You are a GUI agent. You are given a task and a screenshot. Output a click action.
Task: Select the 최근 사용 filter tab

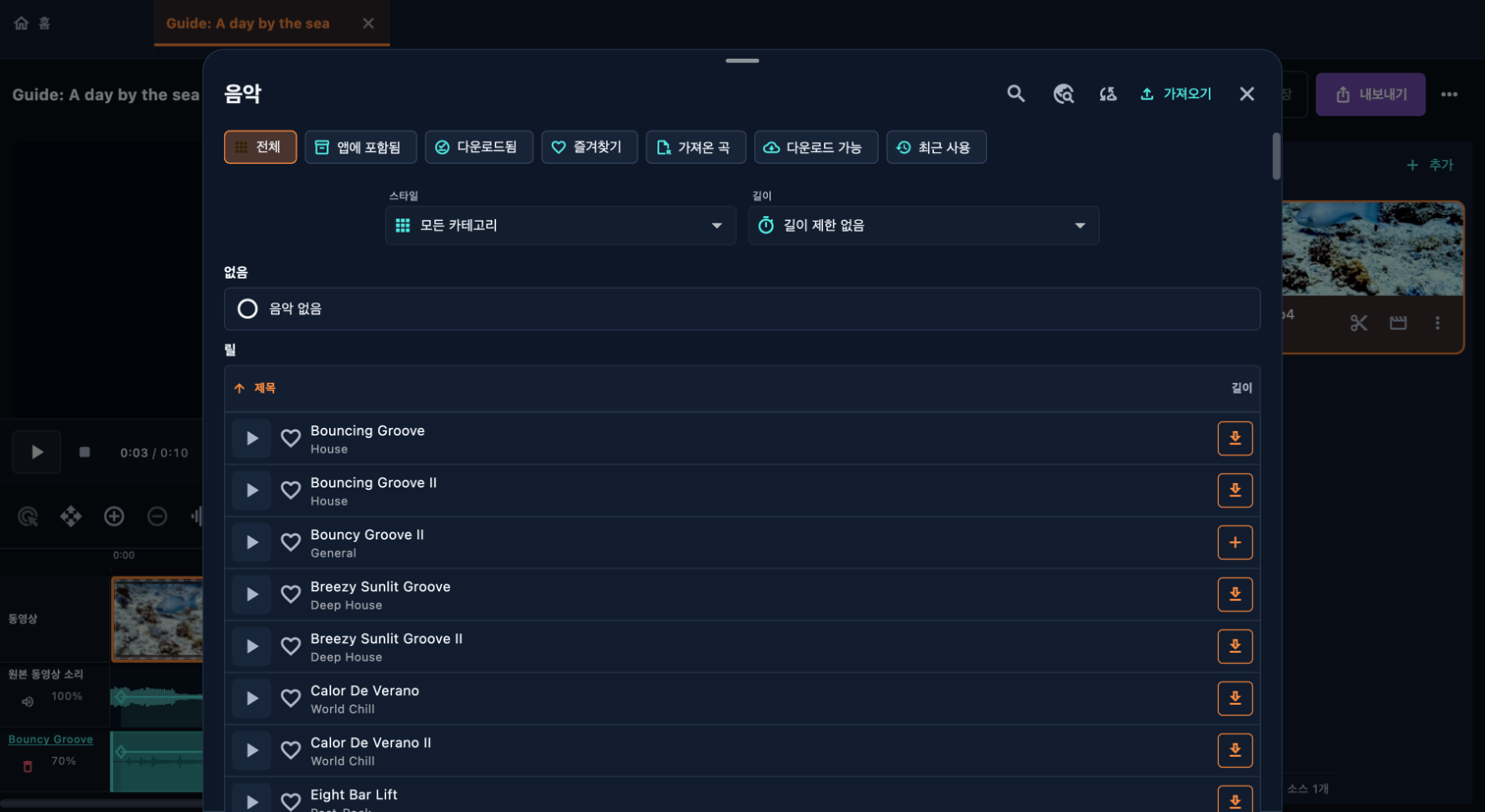(936, 147)
